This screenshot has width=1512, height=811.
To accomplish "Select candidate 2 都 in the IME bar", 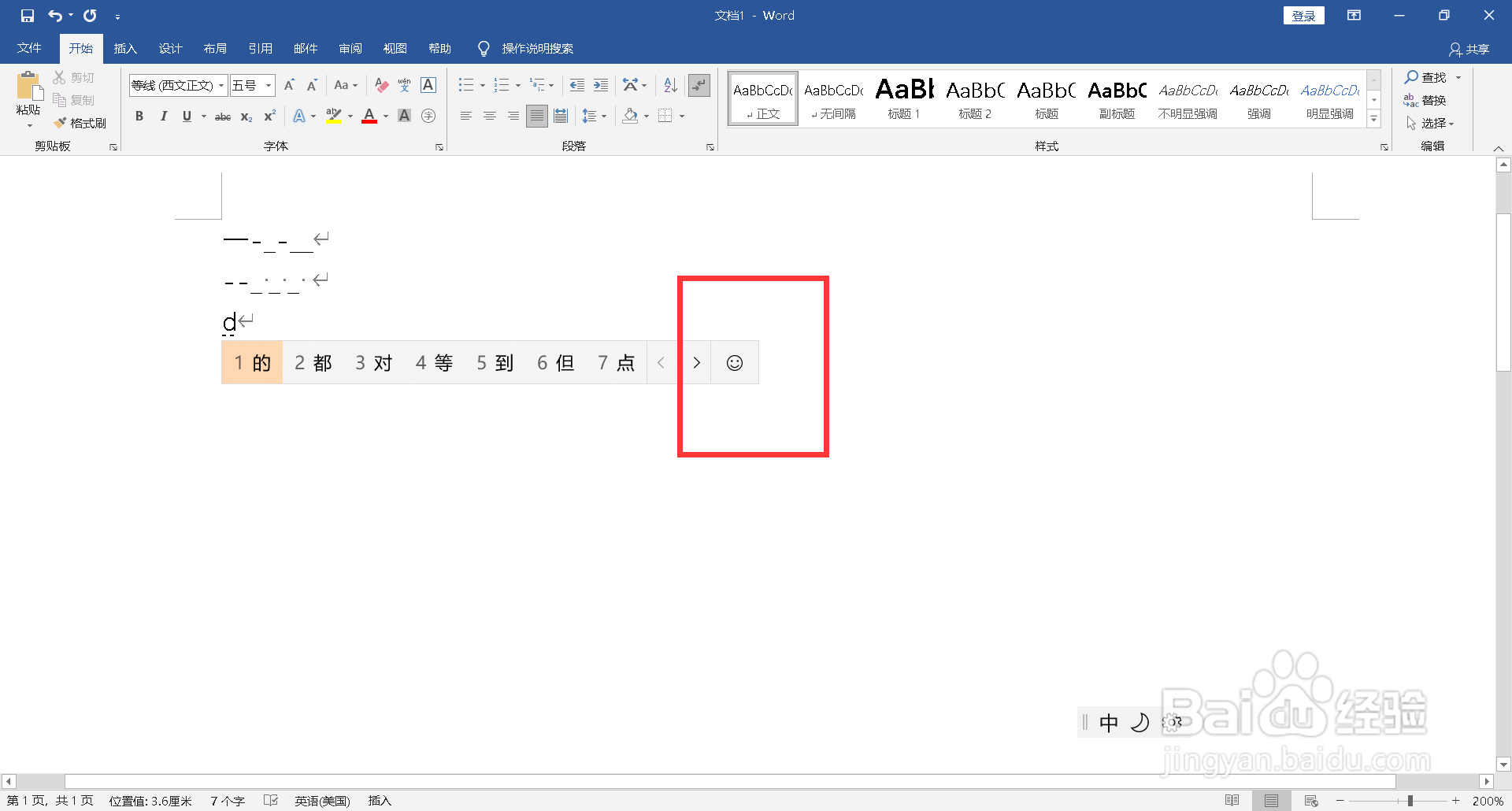I will 313,363.
